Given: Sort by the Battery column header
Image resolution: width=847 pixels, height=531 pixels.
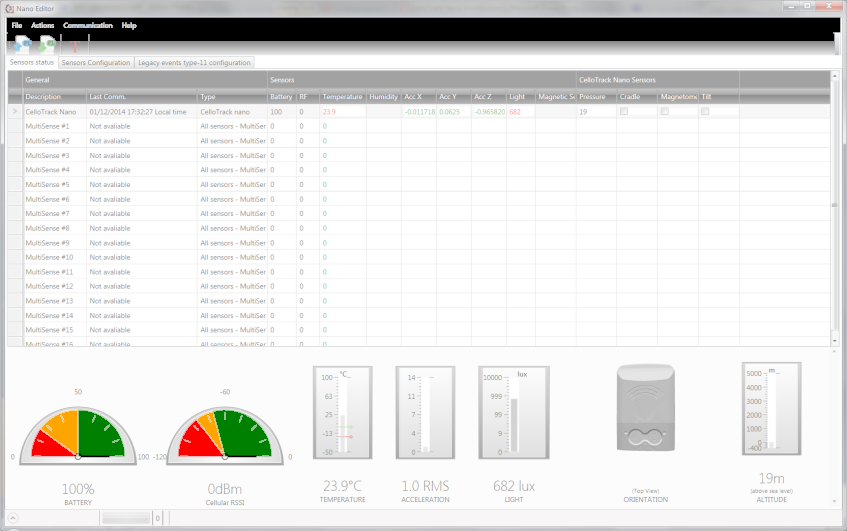Looking at the screenshot, I should pyautogui.click(x=281, y=97).
